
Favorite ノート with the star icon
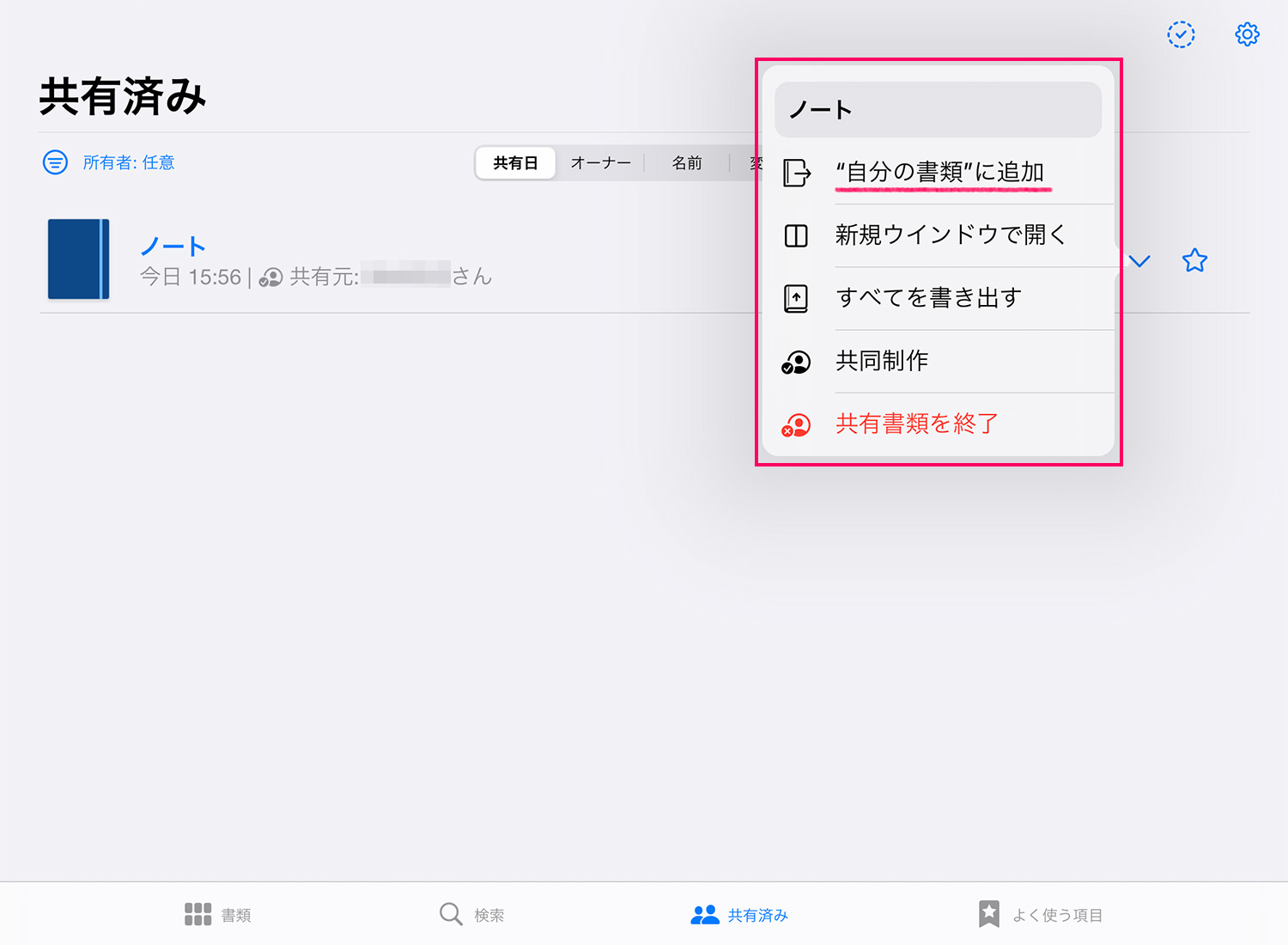[x=1194, y=260]
